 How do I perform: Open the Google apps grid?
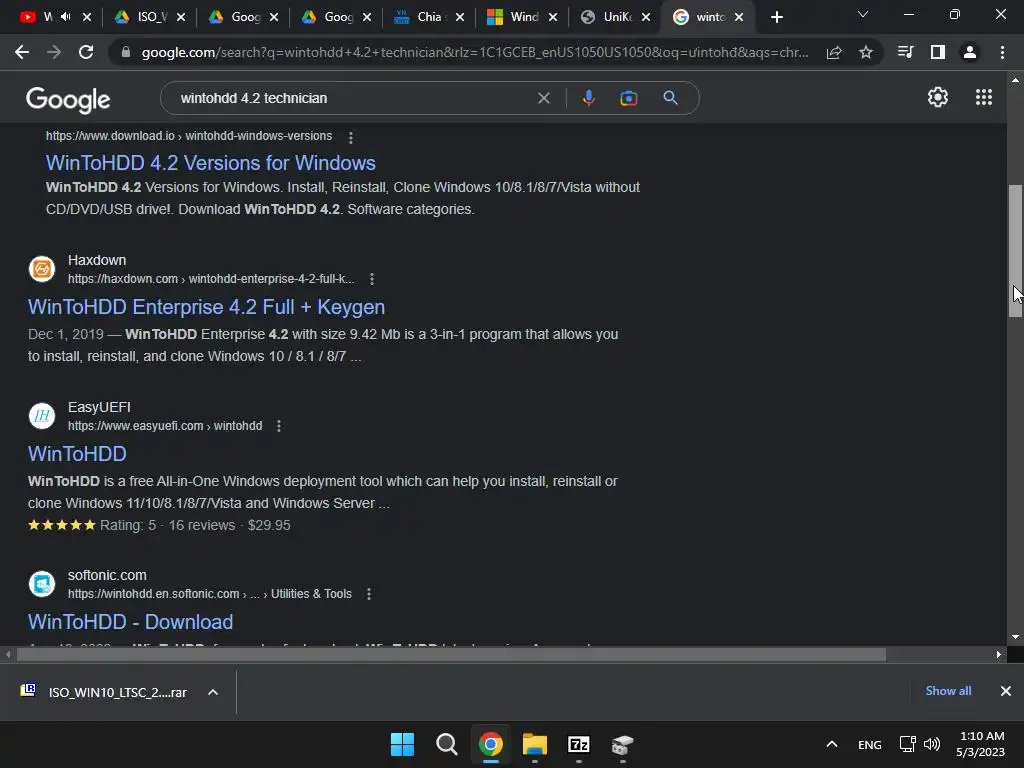(984, 97)
